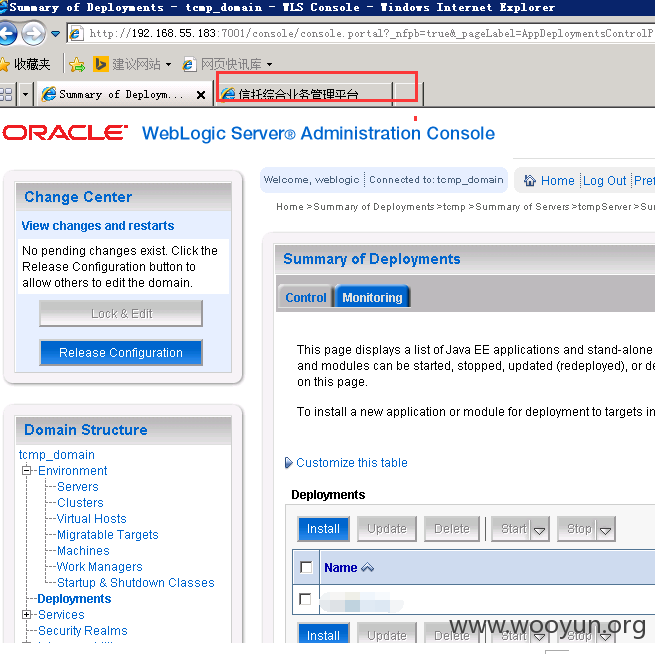This screenshot has height=654, width=655.
Task: Open the top Start dropdown arrow
Action: [x=540, y=530]
